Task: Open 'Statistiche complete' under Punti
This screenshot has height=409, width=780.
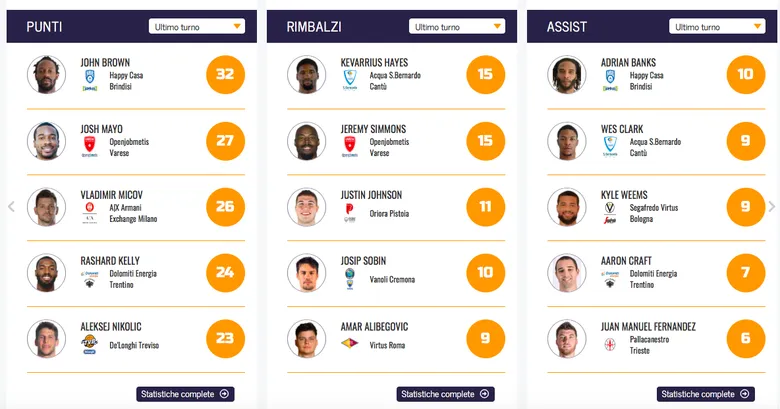Action: tap(185, 394)
